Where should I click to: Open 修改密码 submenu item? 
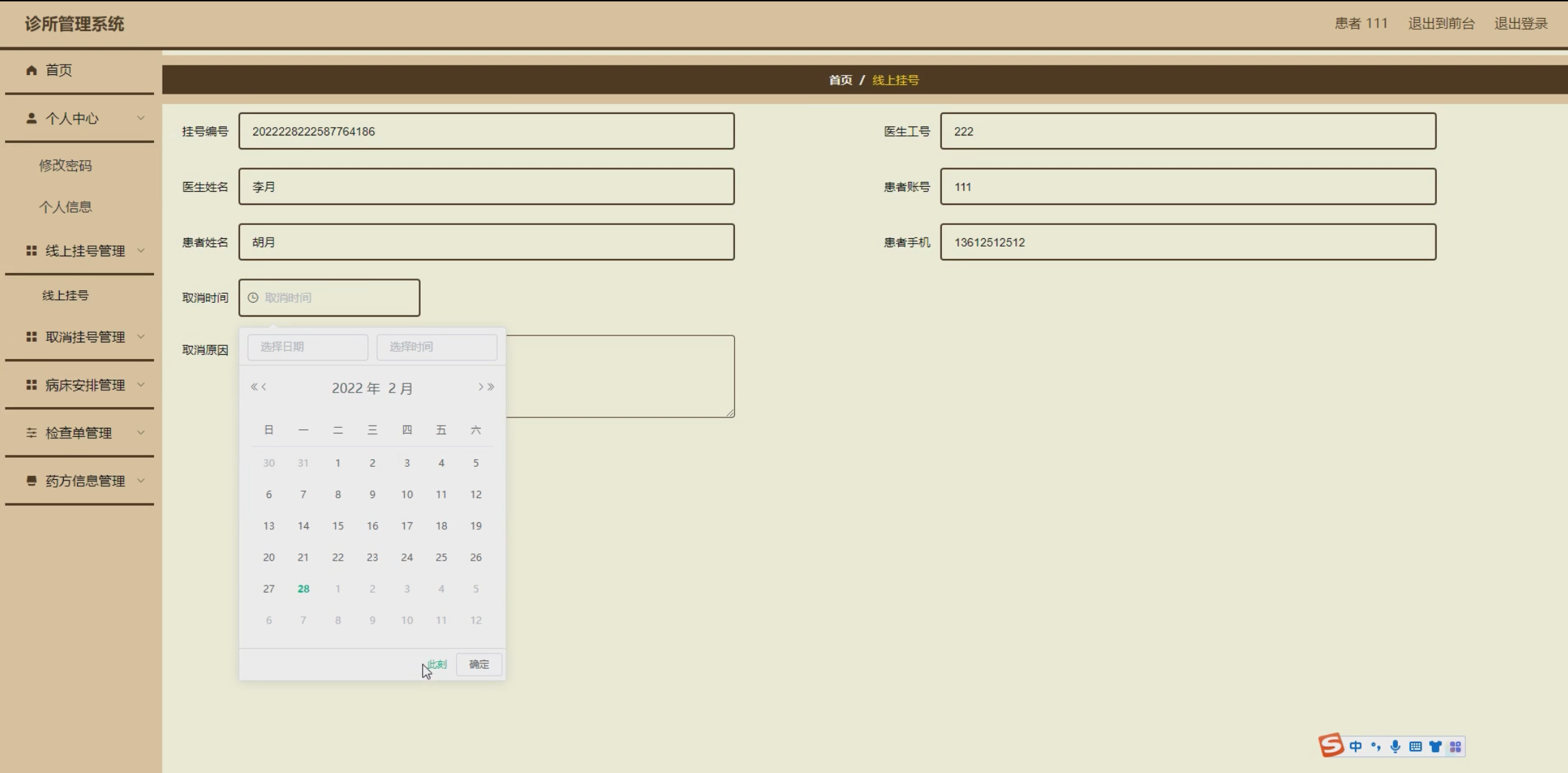(65, 165)
